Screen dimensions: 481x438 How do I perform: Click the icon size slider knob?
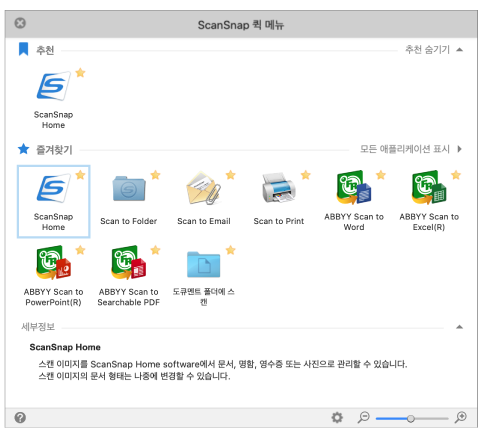click(411, 418)
